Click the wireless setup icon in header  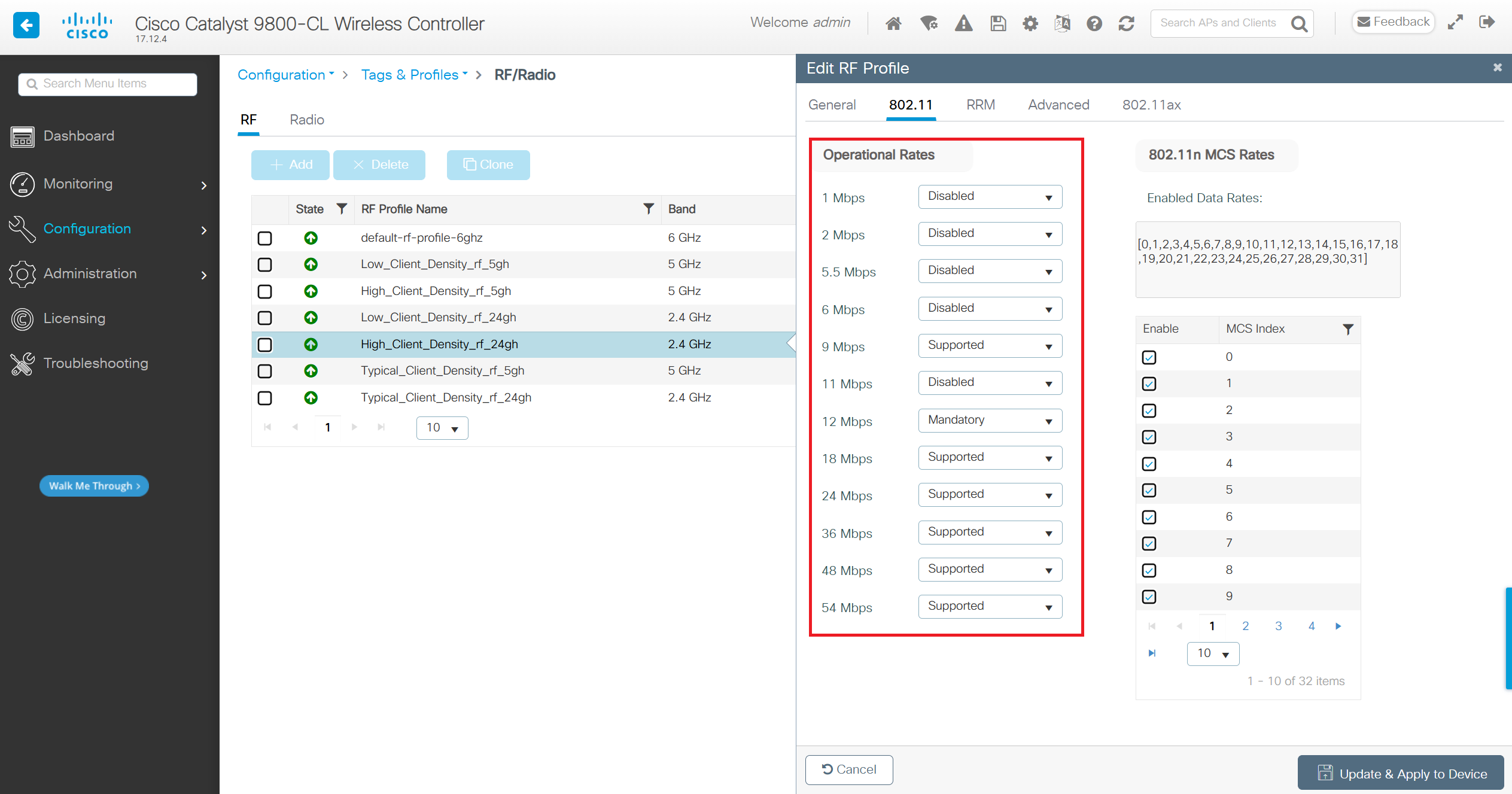click(929, 23)
